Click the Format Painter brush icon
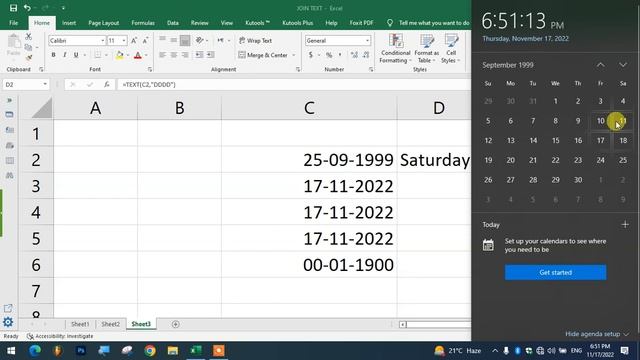 (x=29, y=58)
